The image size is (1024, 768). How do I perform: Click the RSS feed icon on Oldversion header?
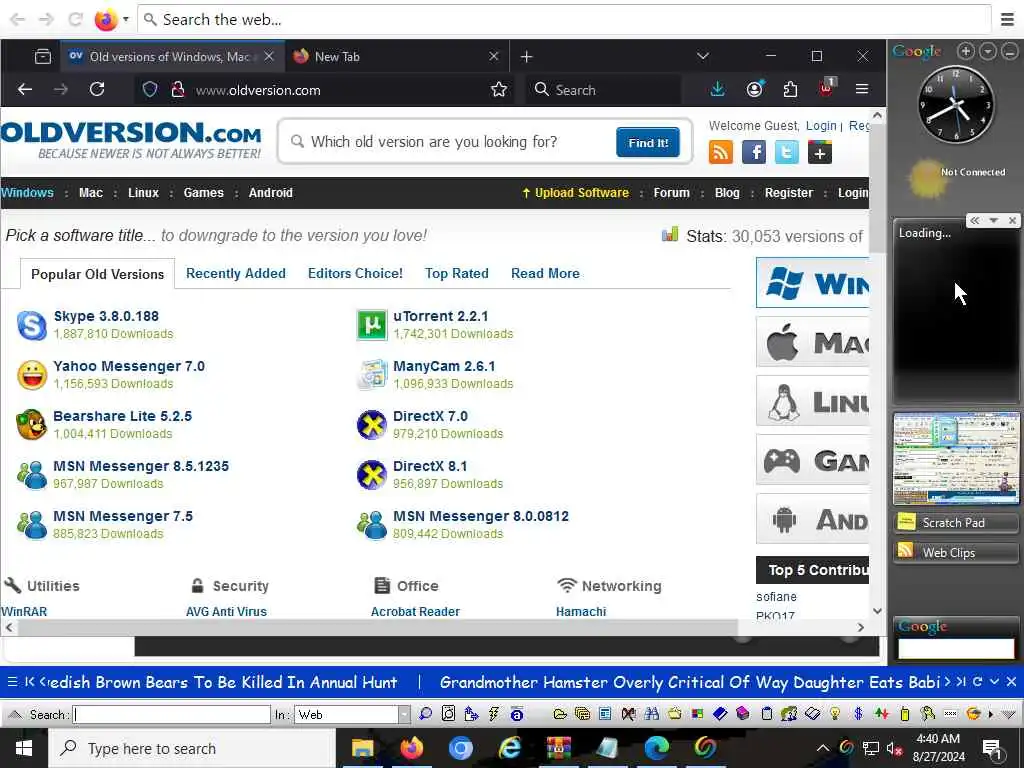720,153
